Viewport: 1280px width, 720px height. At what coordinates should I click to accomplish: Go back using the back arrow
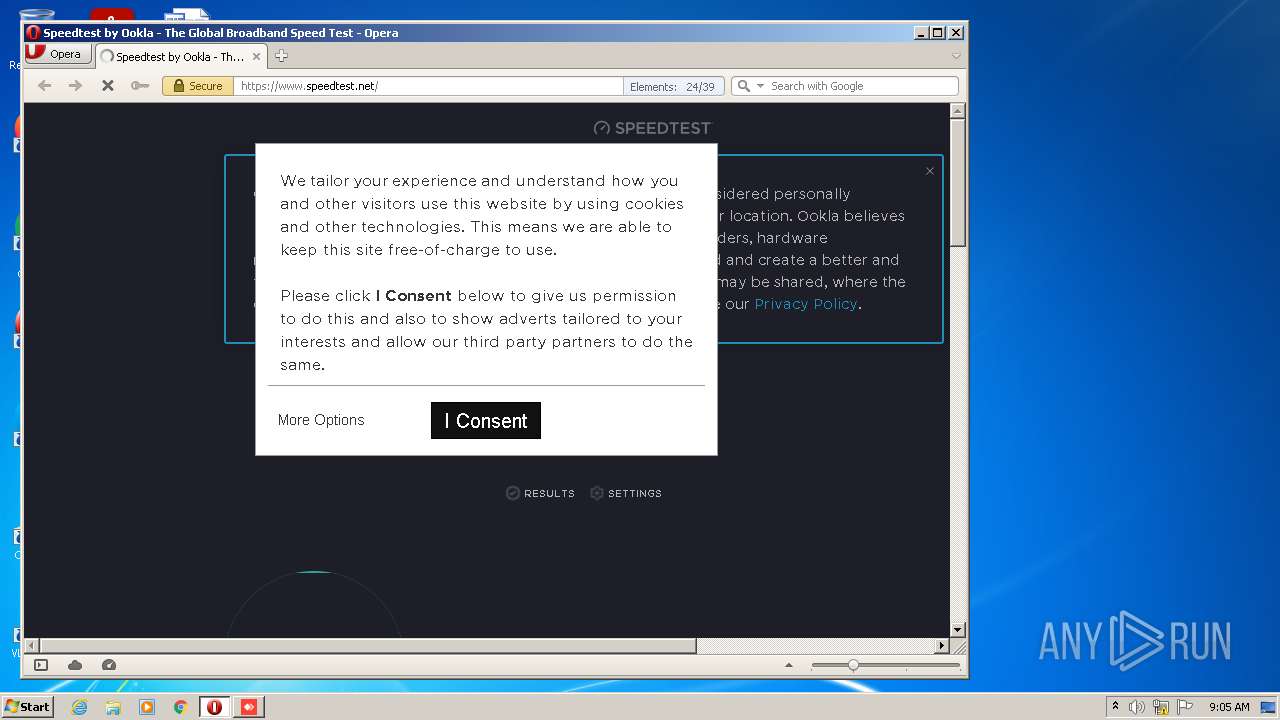point(44,86)
